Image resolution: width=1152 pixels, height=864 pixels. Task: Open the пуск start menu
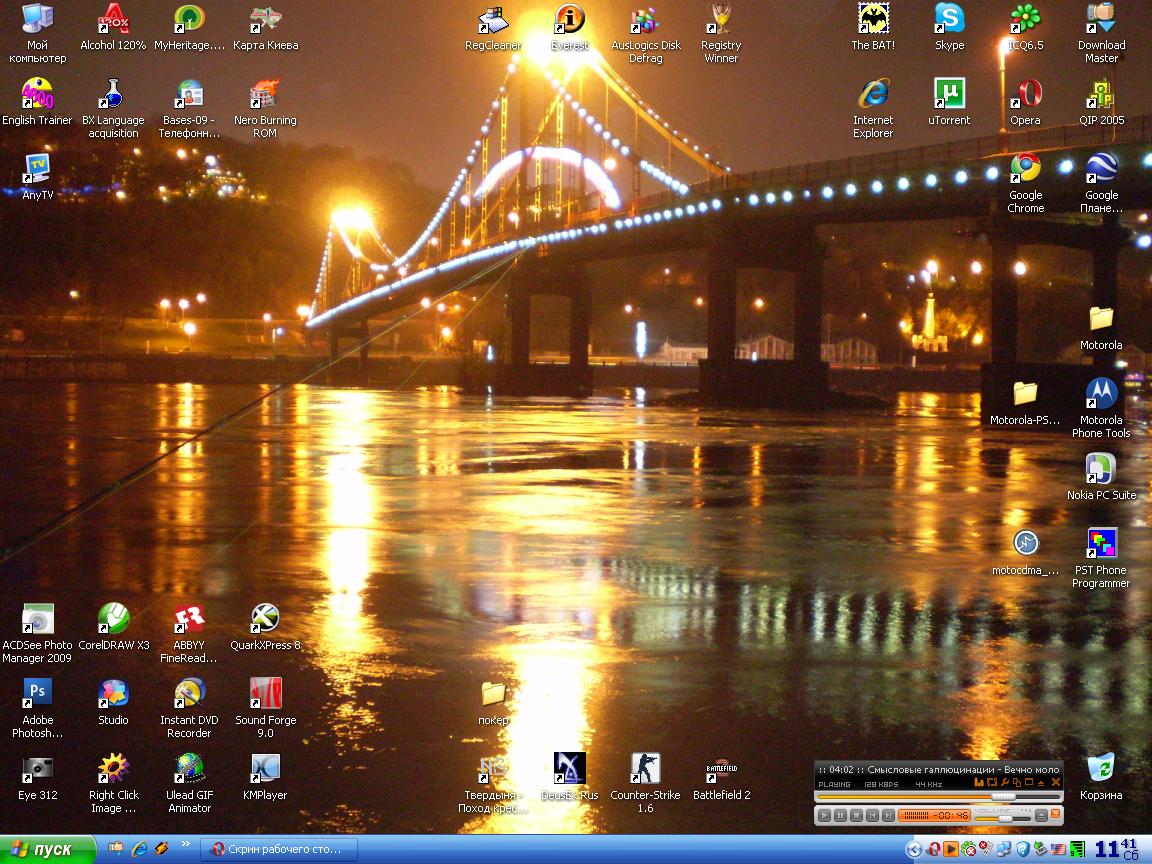pos(47,850)
